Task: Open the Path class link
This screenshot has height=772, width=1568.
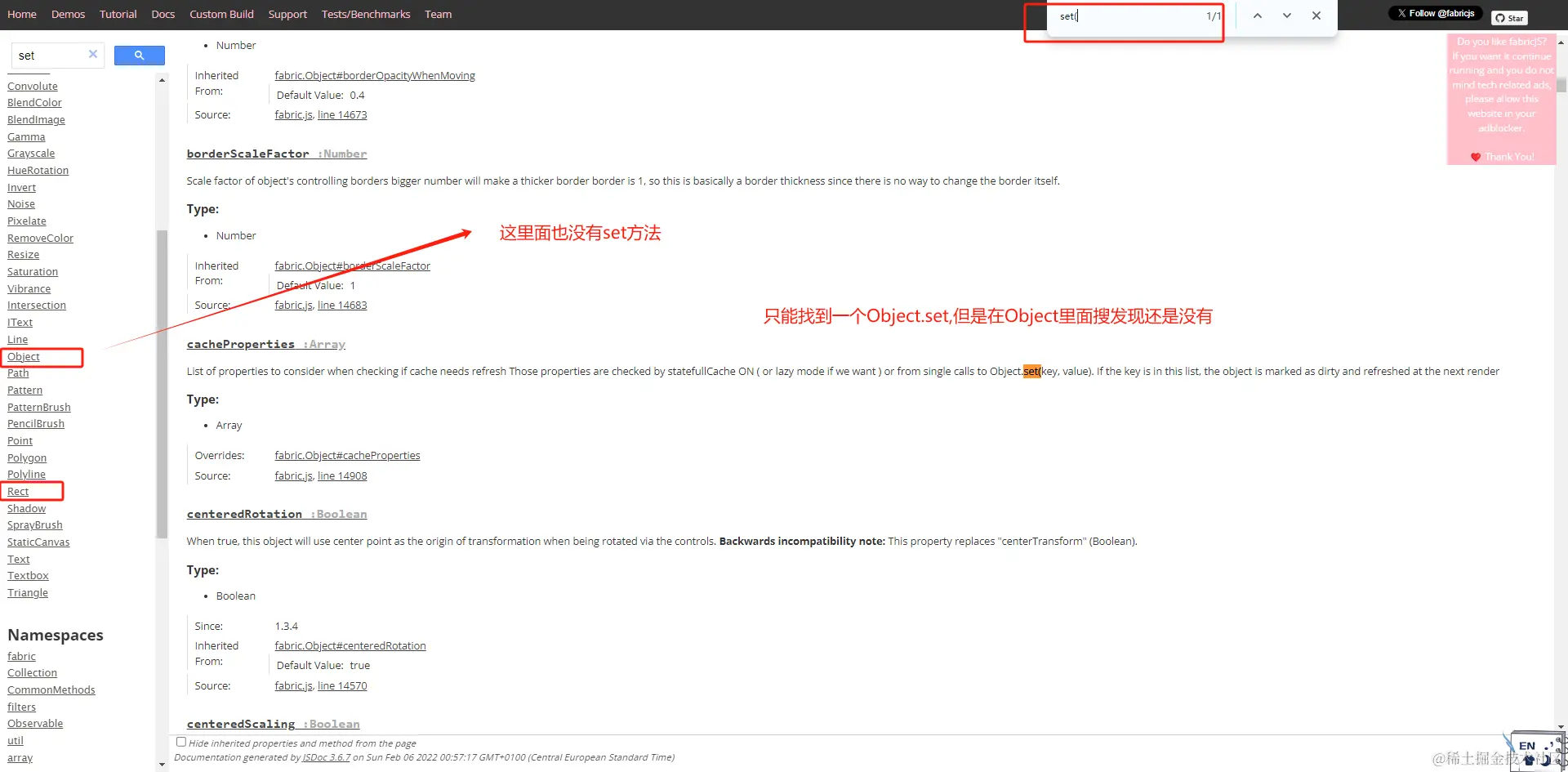Action: pos(18,373)
